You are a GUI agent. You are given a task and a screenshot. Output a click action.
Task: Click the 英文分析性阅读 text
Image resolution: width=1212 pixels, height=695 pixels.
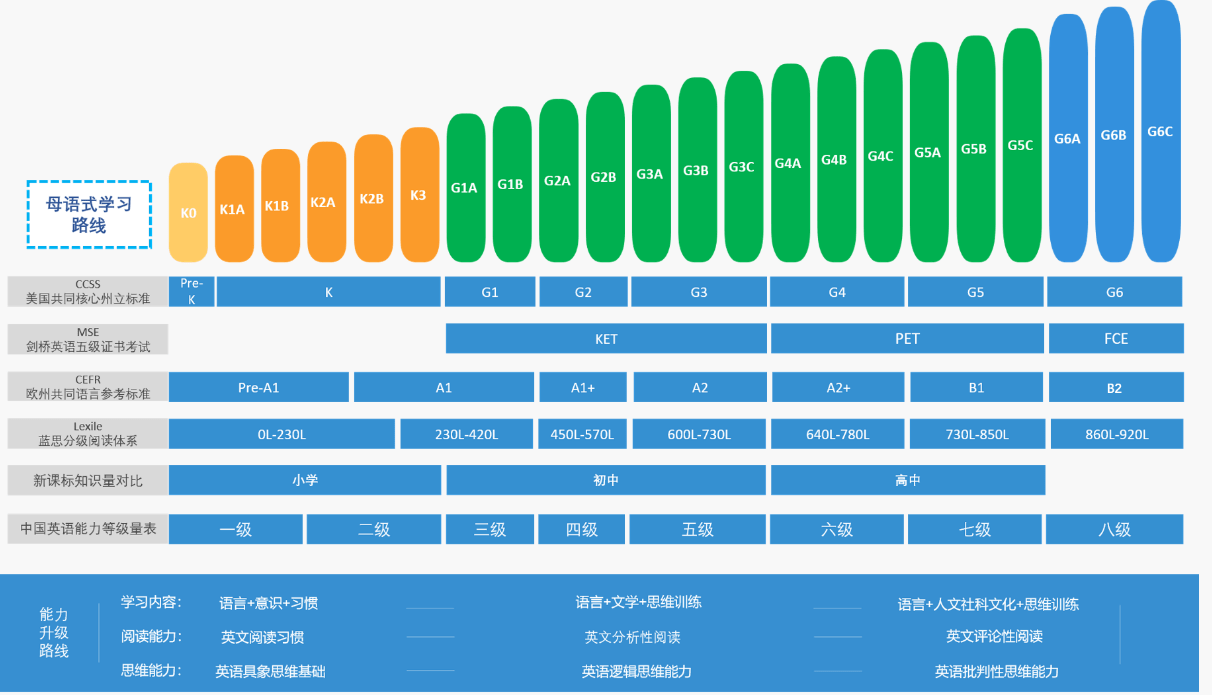(632, 637)
